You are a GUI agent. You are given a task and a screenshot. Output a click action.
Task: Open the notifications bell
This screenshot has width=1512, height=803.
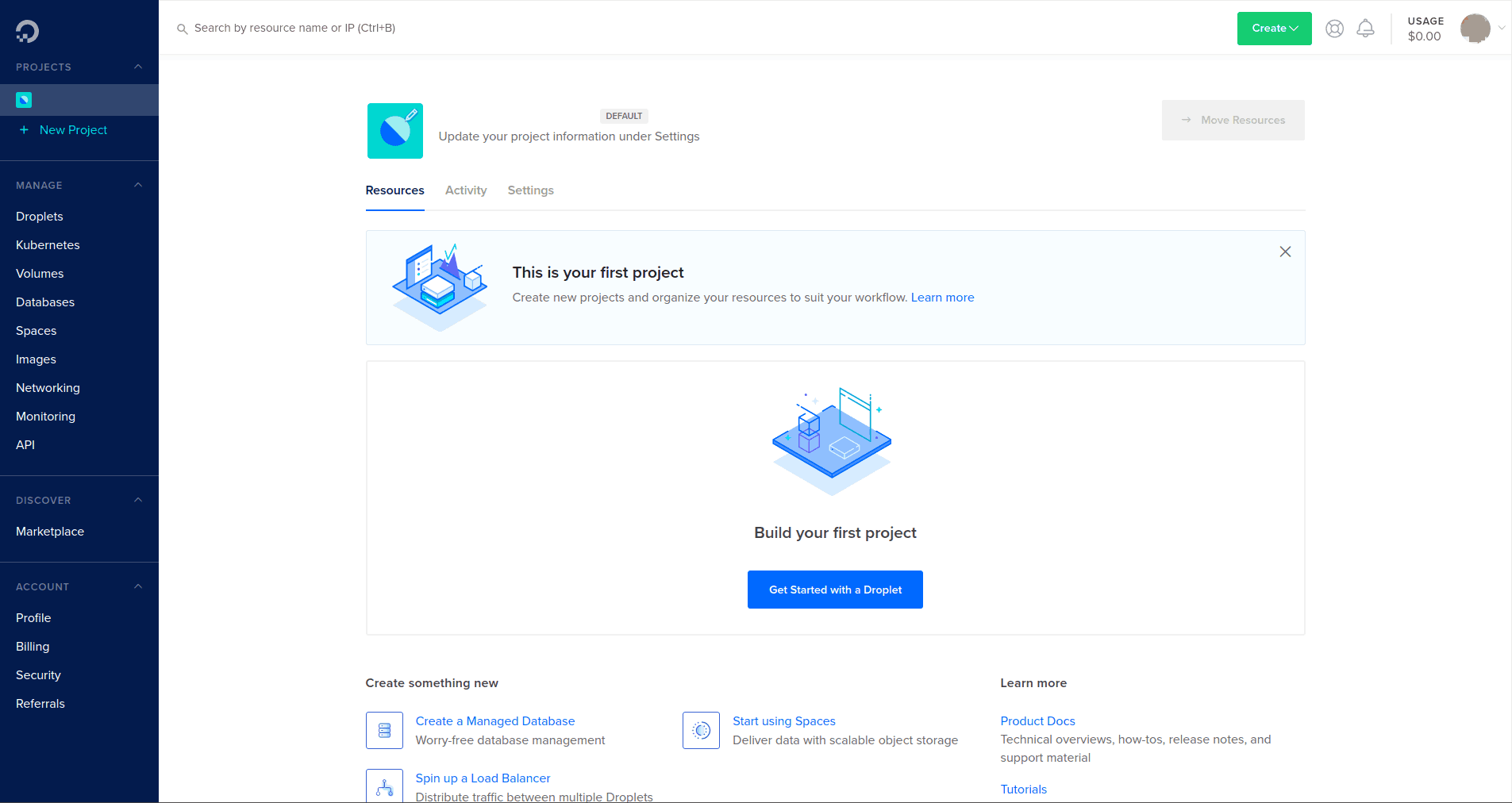coord(1365,29)
